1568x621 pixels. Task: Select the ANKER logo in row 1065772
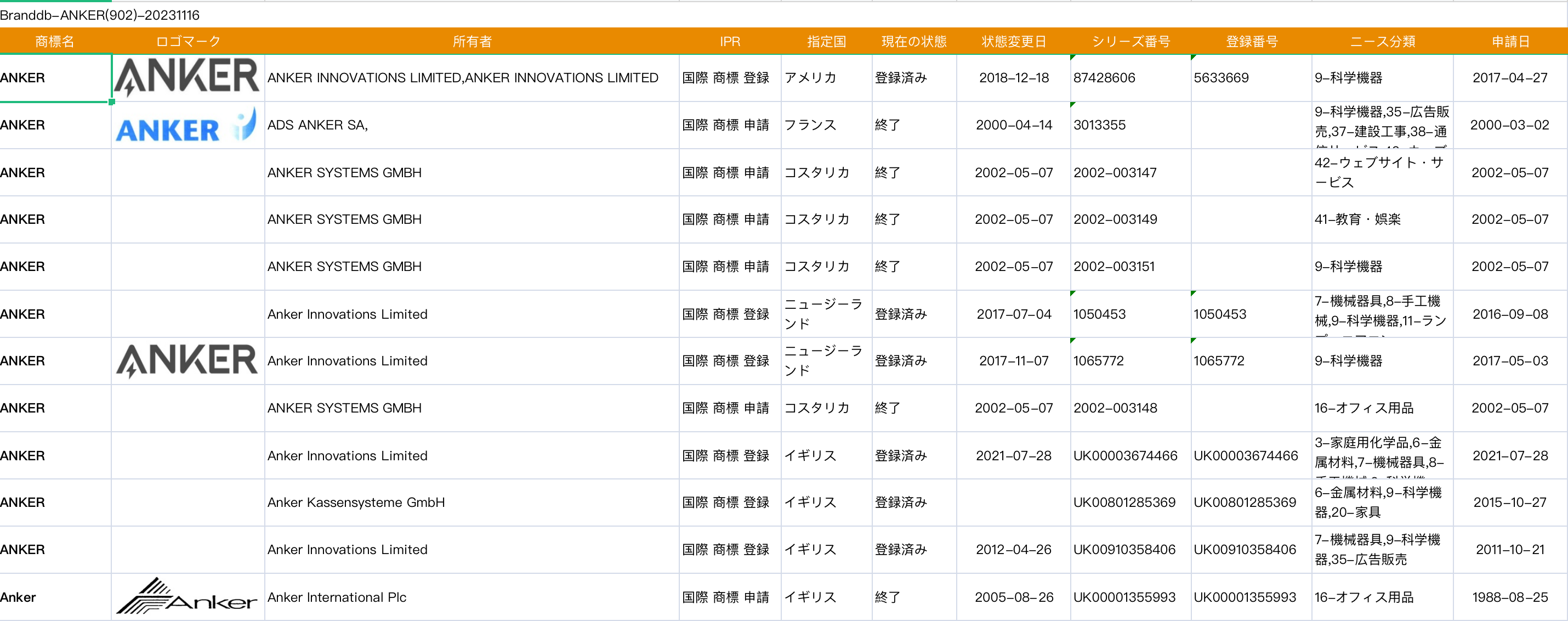click(187, 360)
